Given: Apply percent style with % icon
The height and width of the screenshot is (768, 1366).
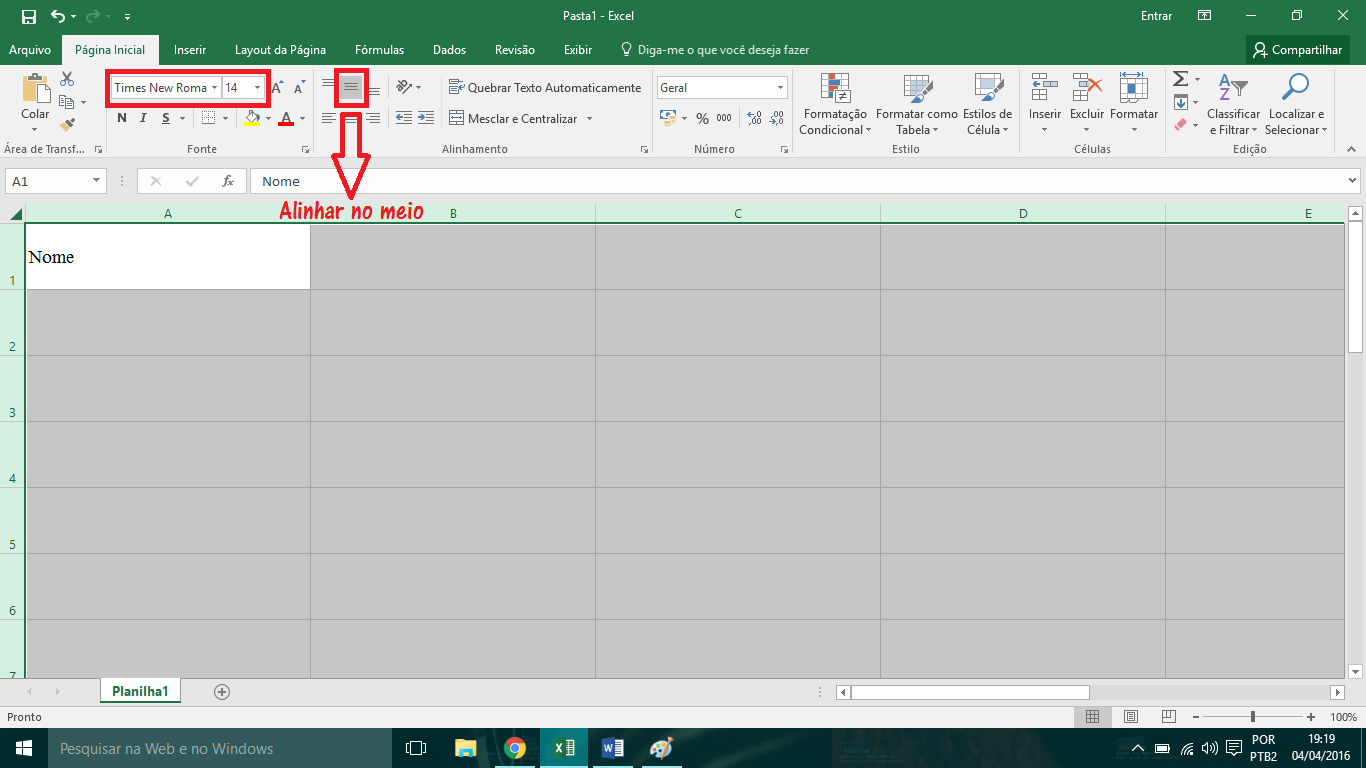Looking at the screenshot, I should [702, 118].
